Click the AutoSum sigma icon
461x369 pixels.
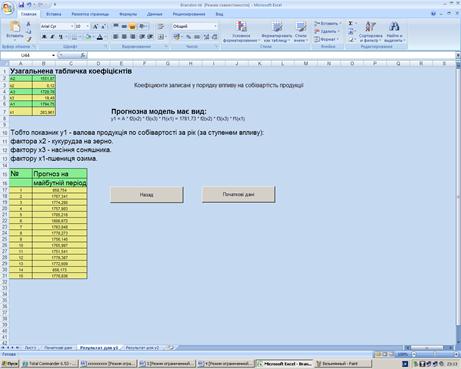(x=351, y=23)
